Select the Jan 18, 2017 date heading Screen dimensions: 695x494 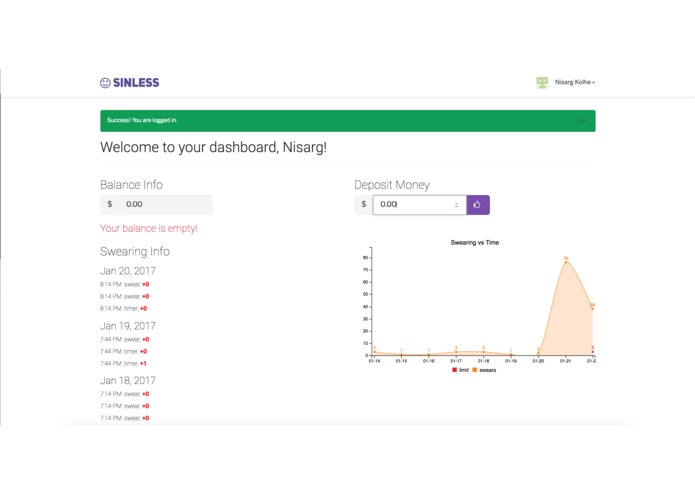click(128, 381)
